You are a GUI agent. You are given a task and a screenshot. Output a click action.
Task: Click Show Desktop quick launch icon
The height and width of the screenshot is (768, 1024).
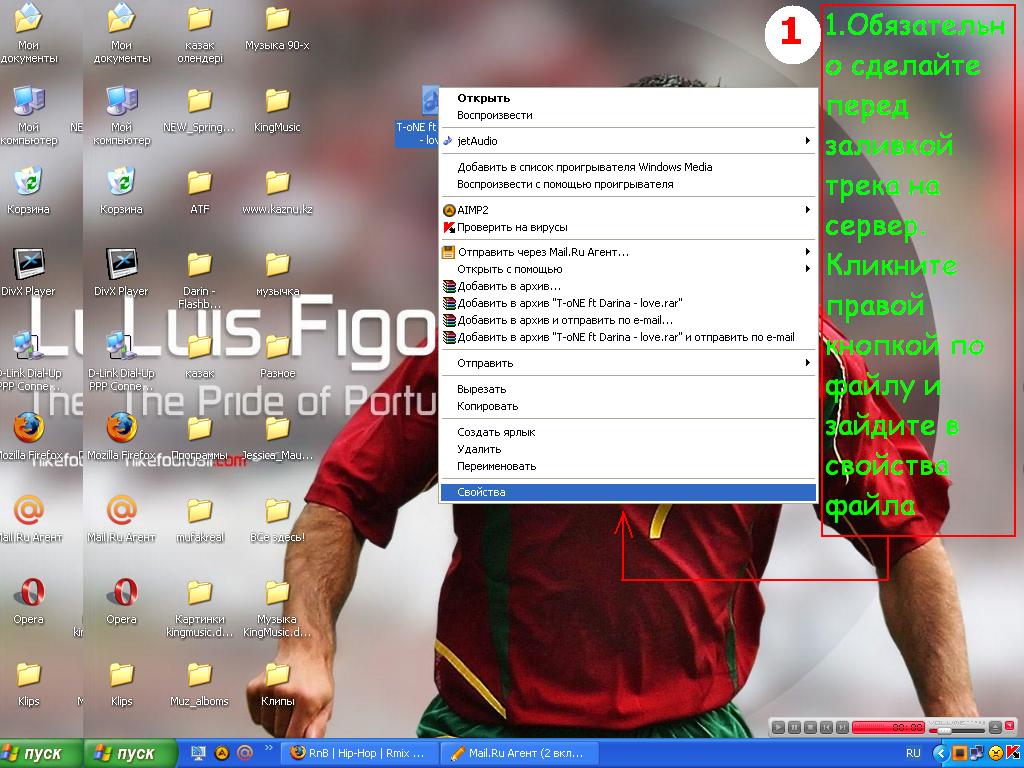coord(198,753)
